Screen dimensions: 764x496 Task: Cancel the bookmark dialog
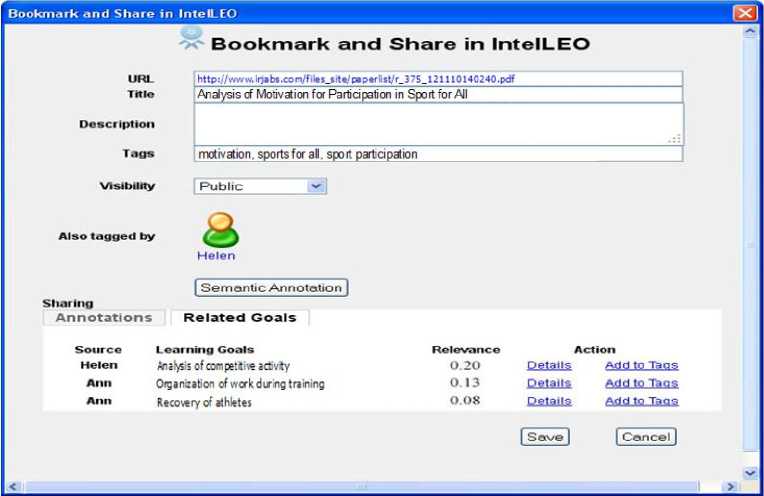(646, 437)
